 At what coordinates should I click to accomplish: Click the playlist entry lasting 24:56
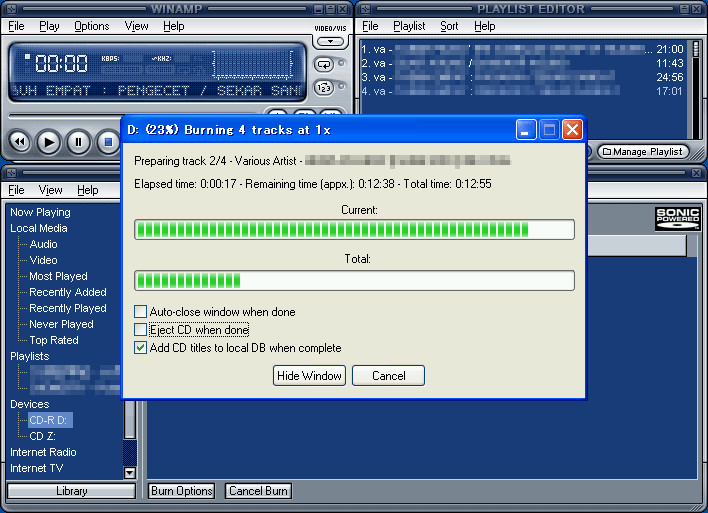point(522,77)
